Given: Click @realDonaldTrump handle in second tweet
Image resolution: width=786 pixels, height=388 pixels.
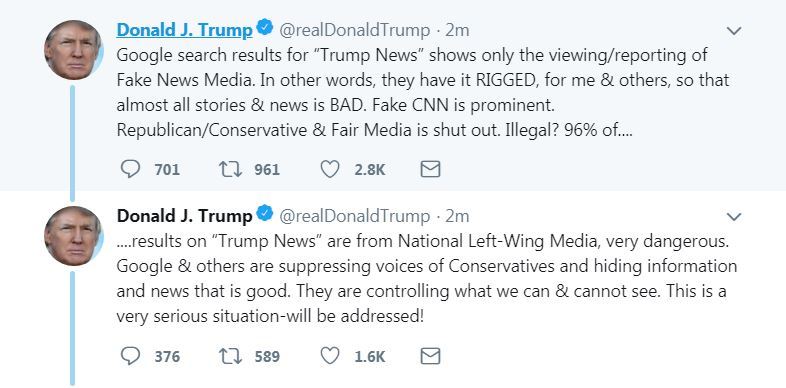Looking at the screenshot, I should (354, 217).
